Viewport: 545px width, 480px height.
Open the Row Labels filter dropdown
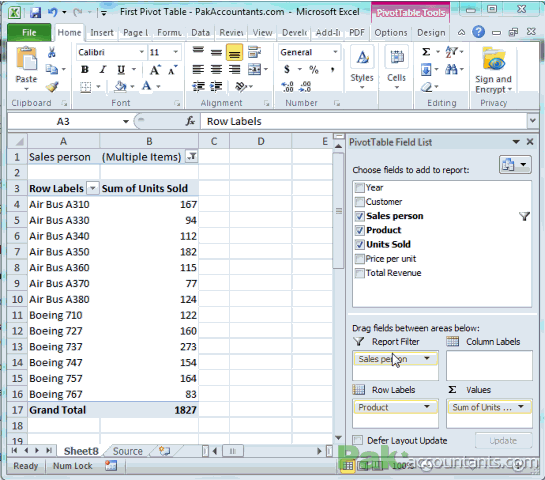pos(92,188)
